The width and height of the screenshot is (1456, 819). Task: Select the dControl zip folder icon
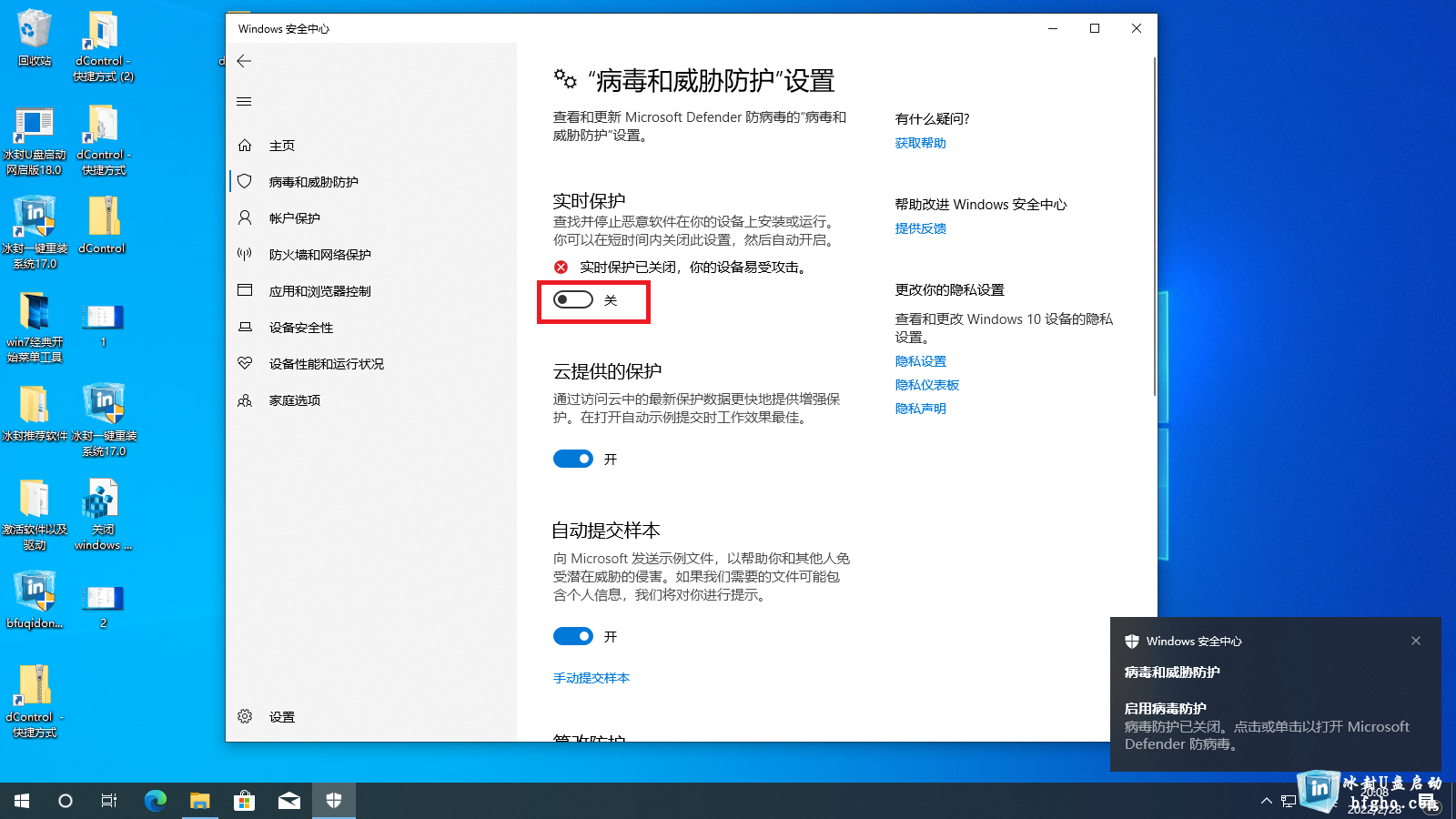point(103,225)
